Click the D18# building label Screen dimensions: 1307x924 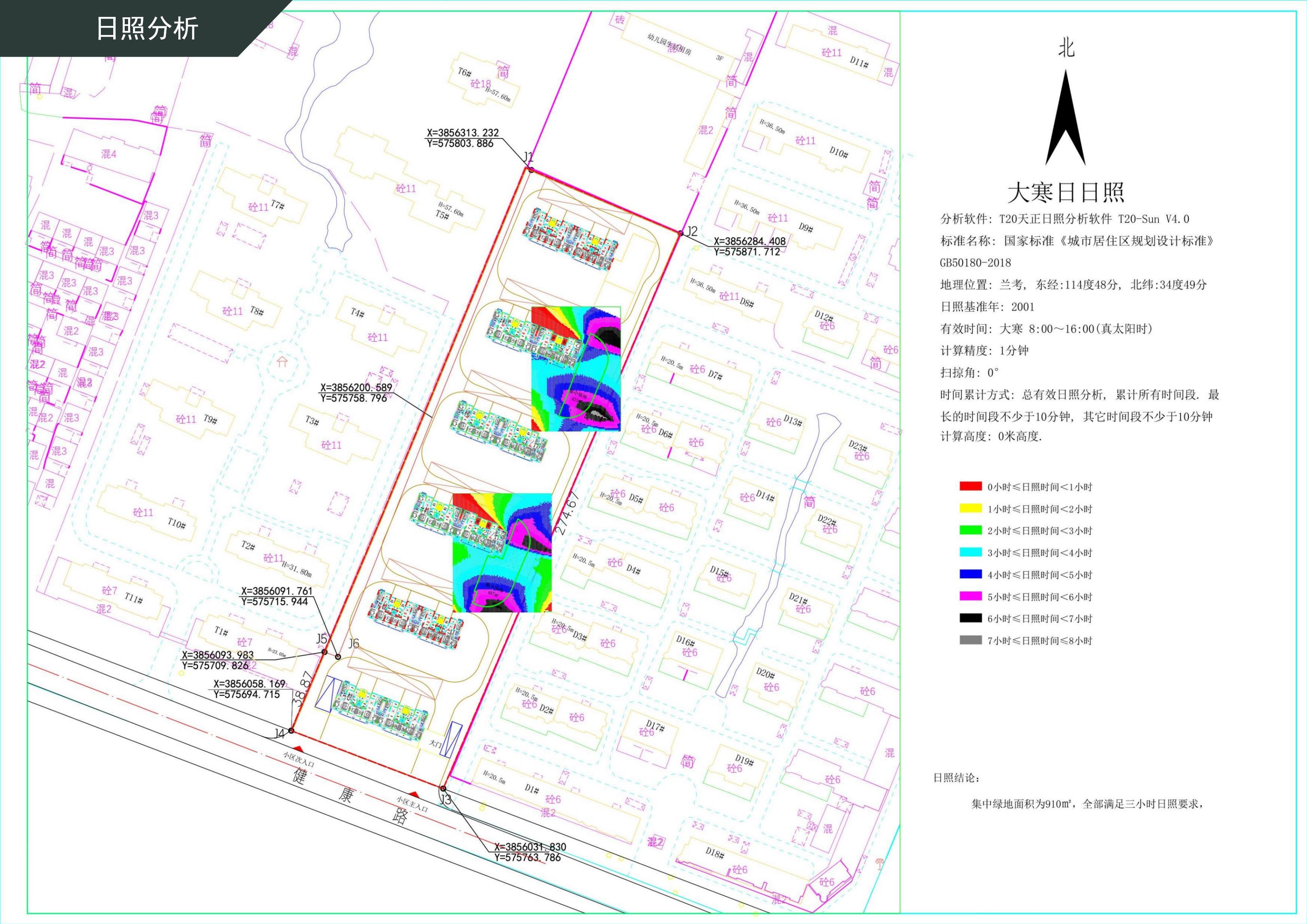[x=715, y=853]
